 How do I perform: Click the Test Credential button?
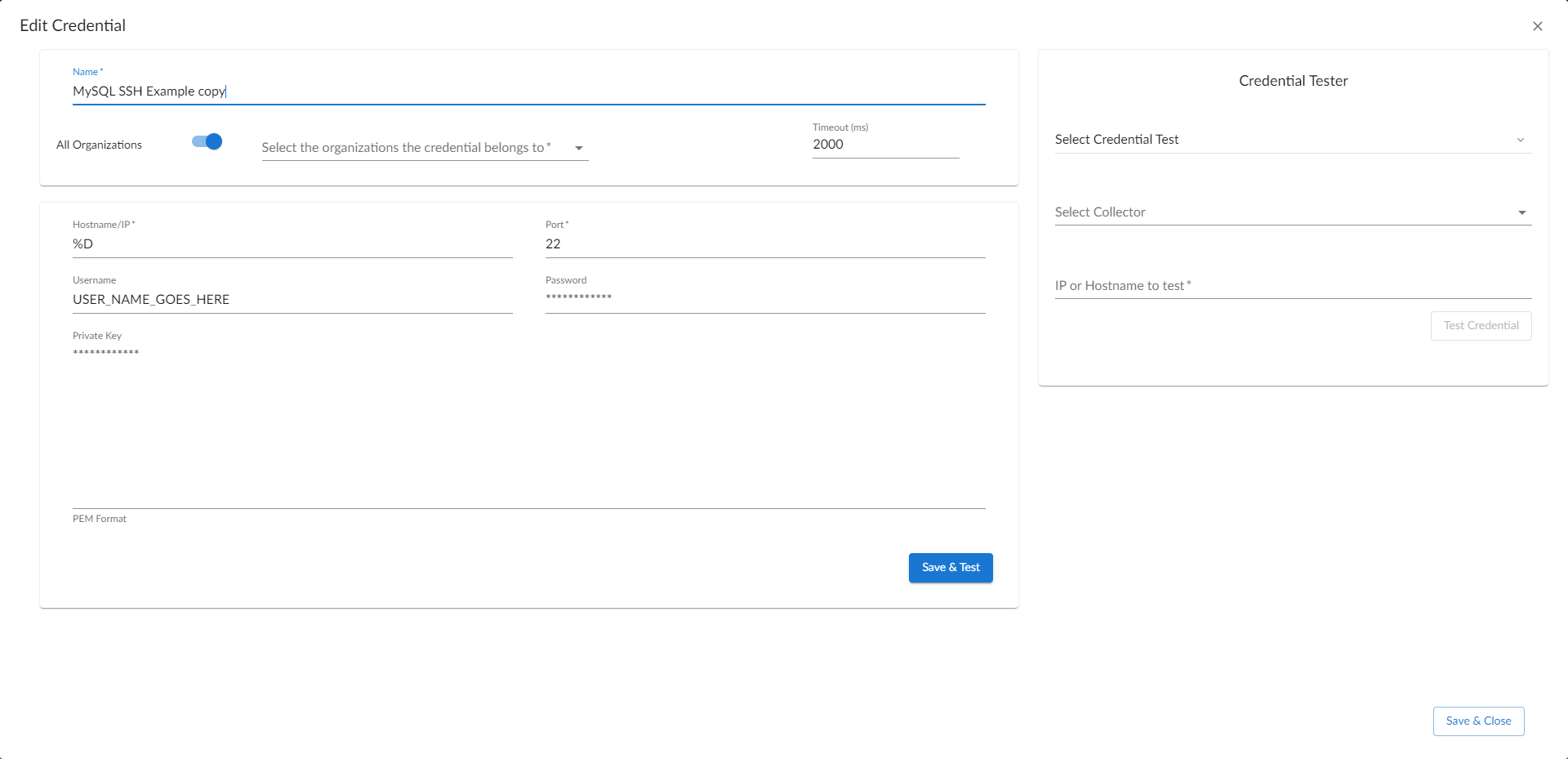(x=1481, y=326)
